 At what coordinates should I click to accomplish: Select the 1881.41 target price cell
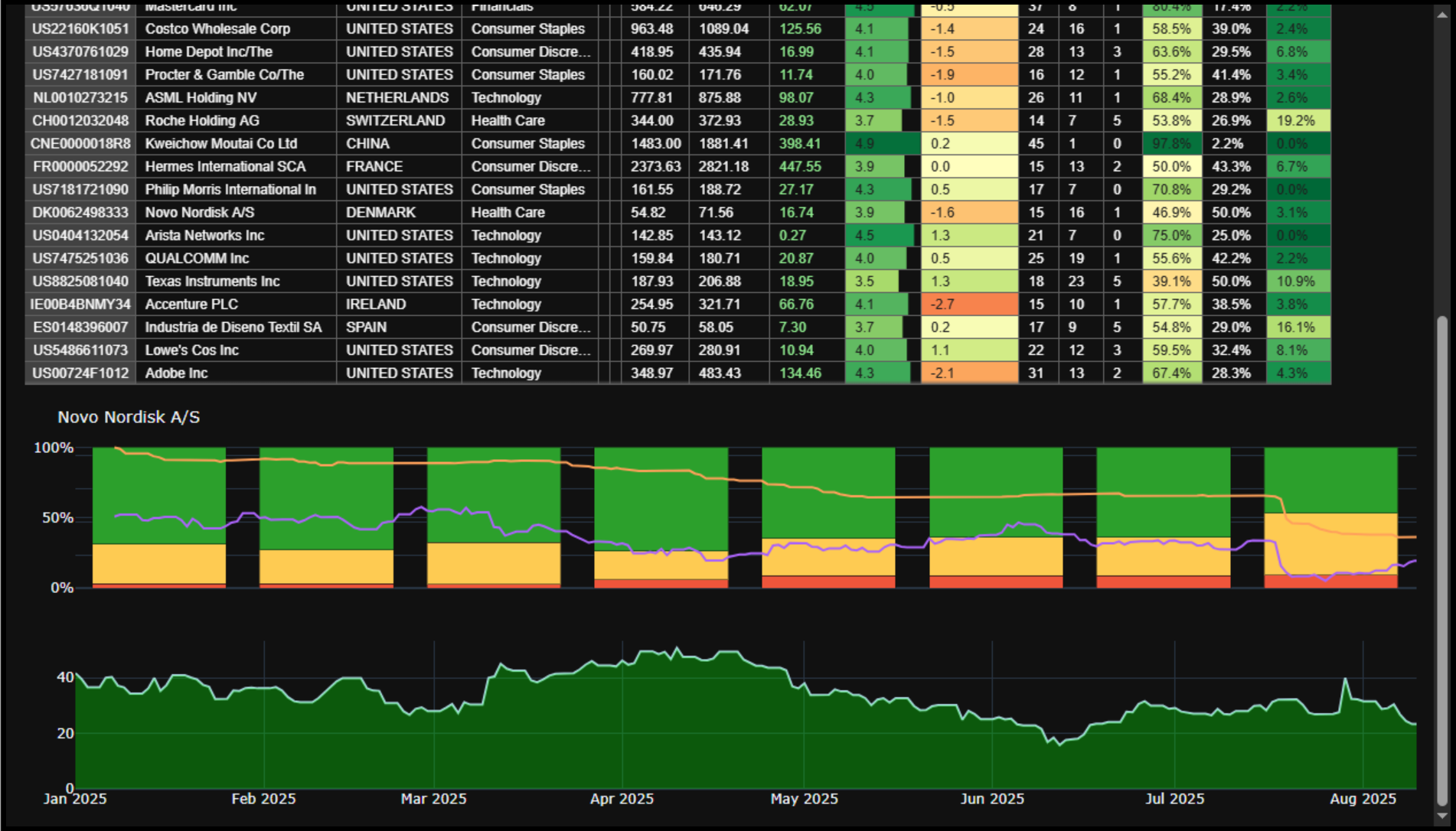[x=728, y=144]
